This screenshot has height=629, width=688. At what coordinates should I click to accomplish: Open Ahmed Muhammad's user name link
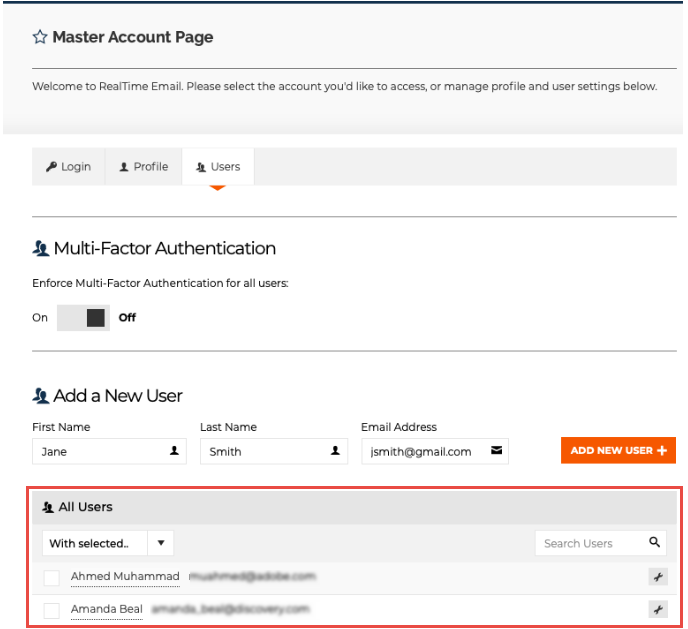125,577
